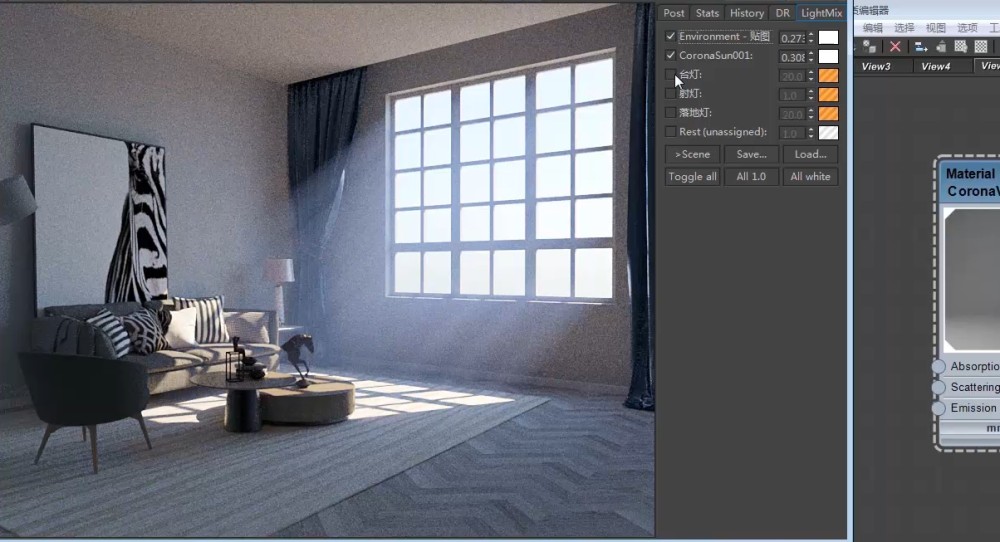The width and height of the screenshot is (1000, 542).
Task: Enable the Rest (unassigned) checkbox
Action: [x=670, y=132]
